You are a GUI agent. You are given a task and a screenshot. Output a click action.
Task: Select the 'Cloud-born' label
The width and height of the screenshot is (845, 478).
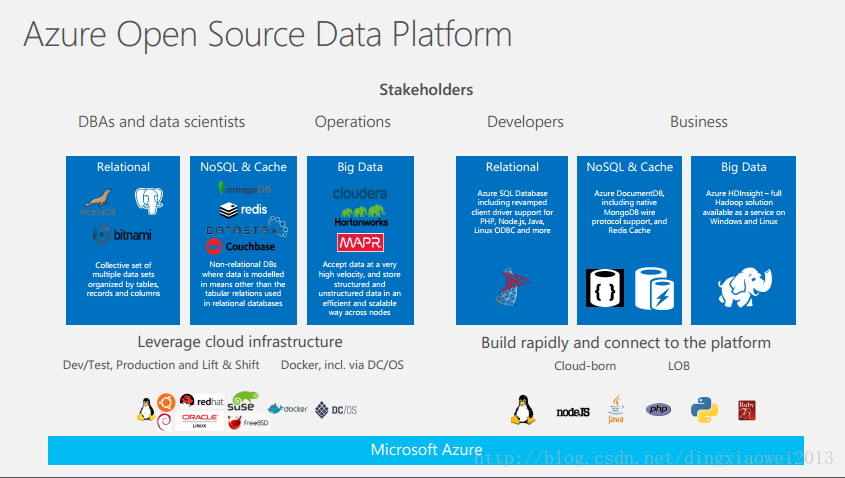[x=585, y=366]
